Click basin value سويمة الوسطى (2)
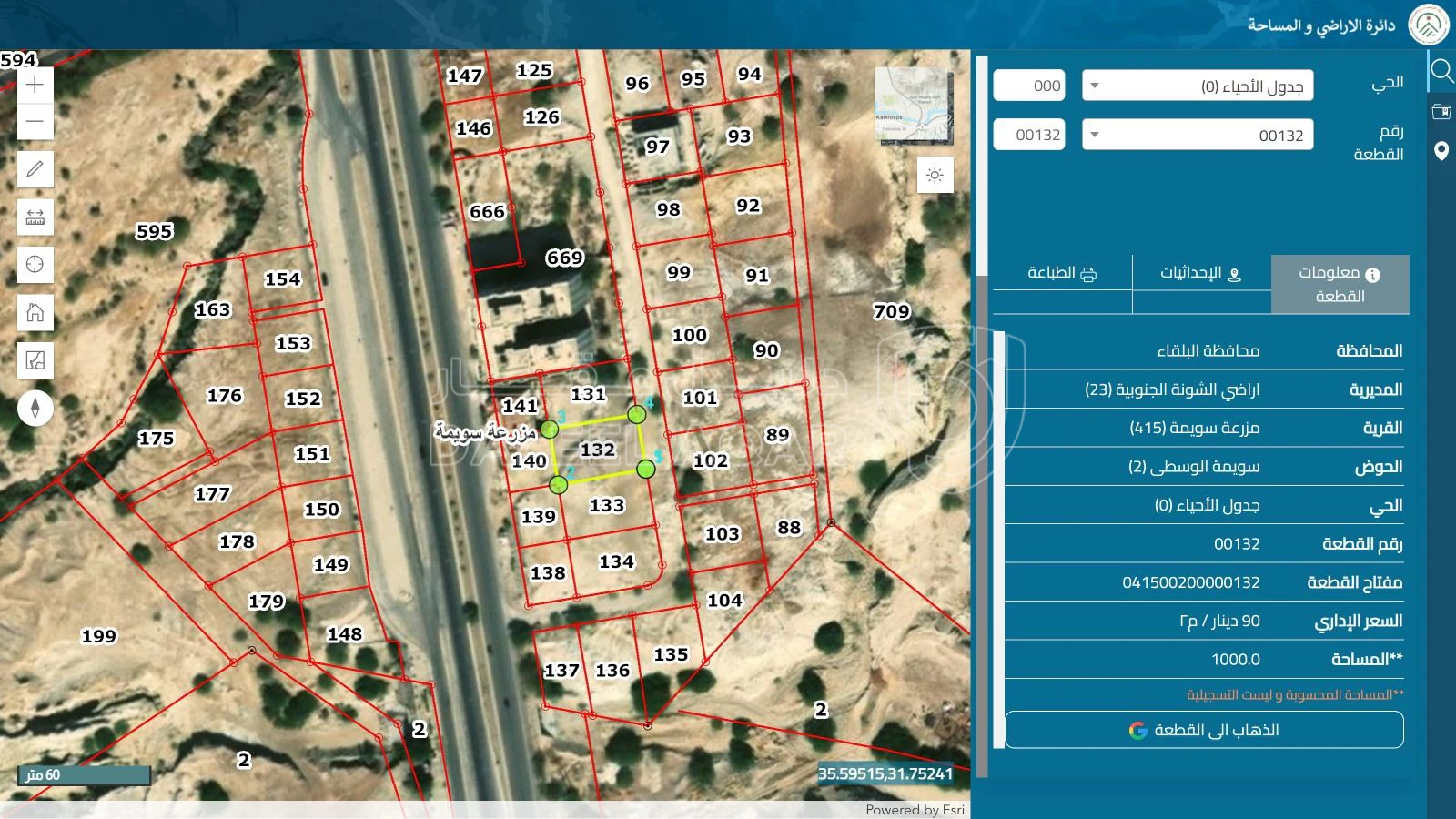Screen dimensions: 1456x819 [1194, 467]
